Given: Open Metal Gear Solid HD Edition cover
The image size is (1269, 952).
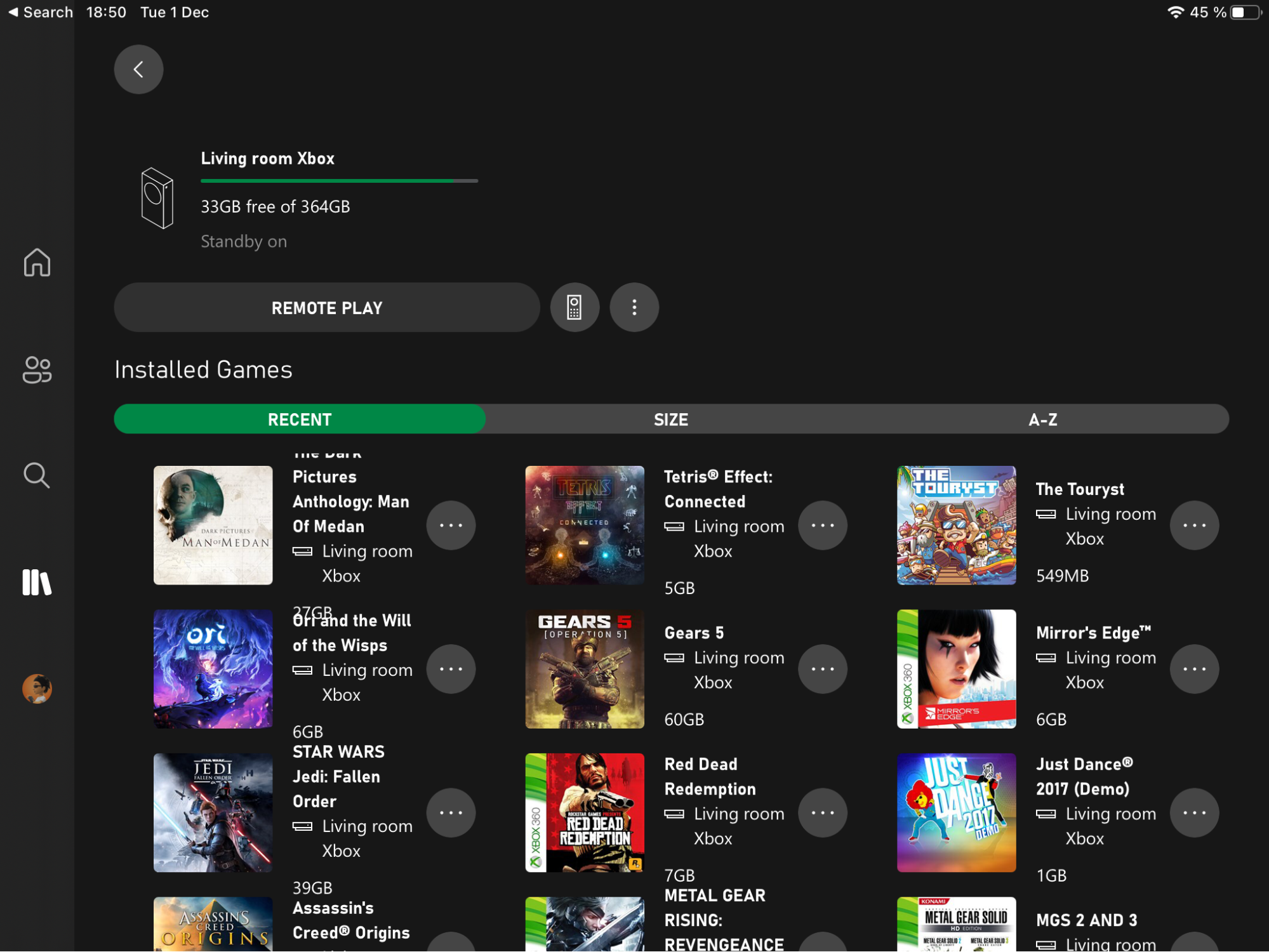Looking at the screenshot, I should pyautogui.click(x=957, y=924).
